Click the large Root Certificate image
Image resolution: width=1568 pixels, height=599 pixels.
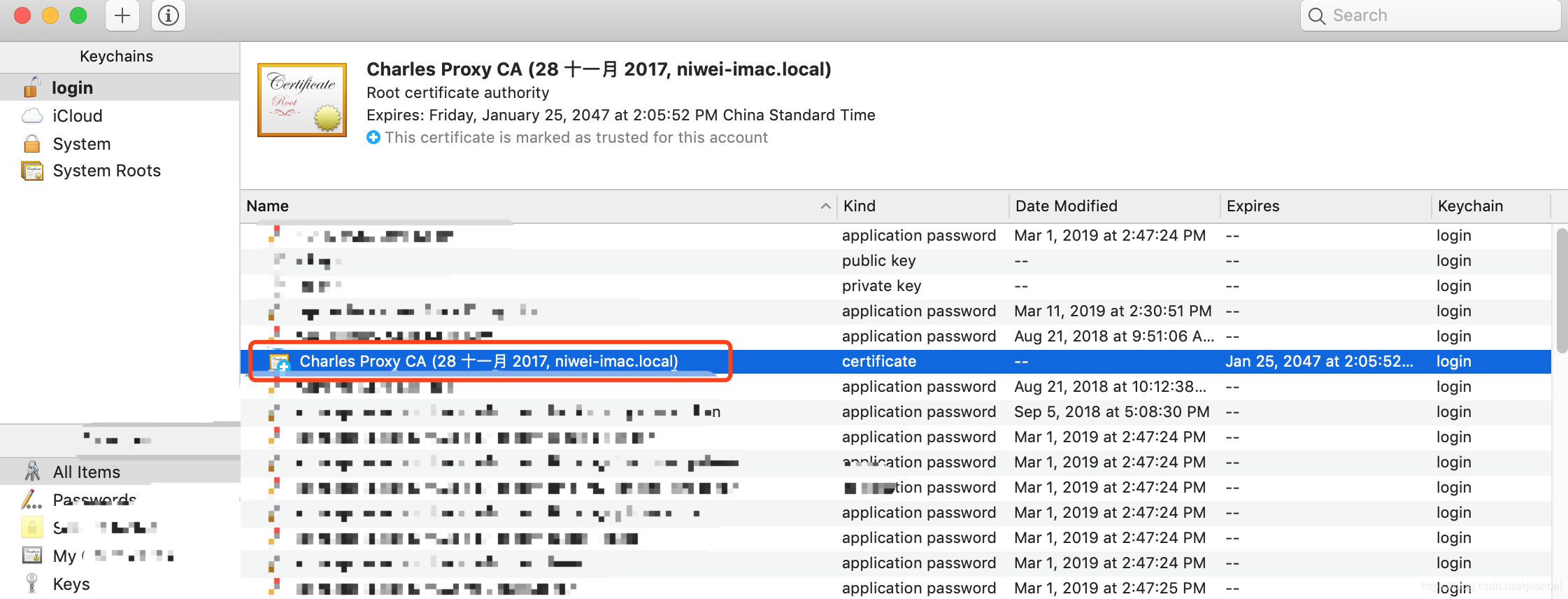(302, 100)
